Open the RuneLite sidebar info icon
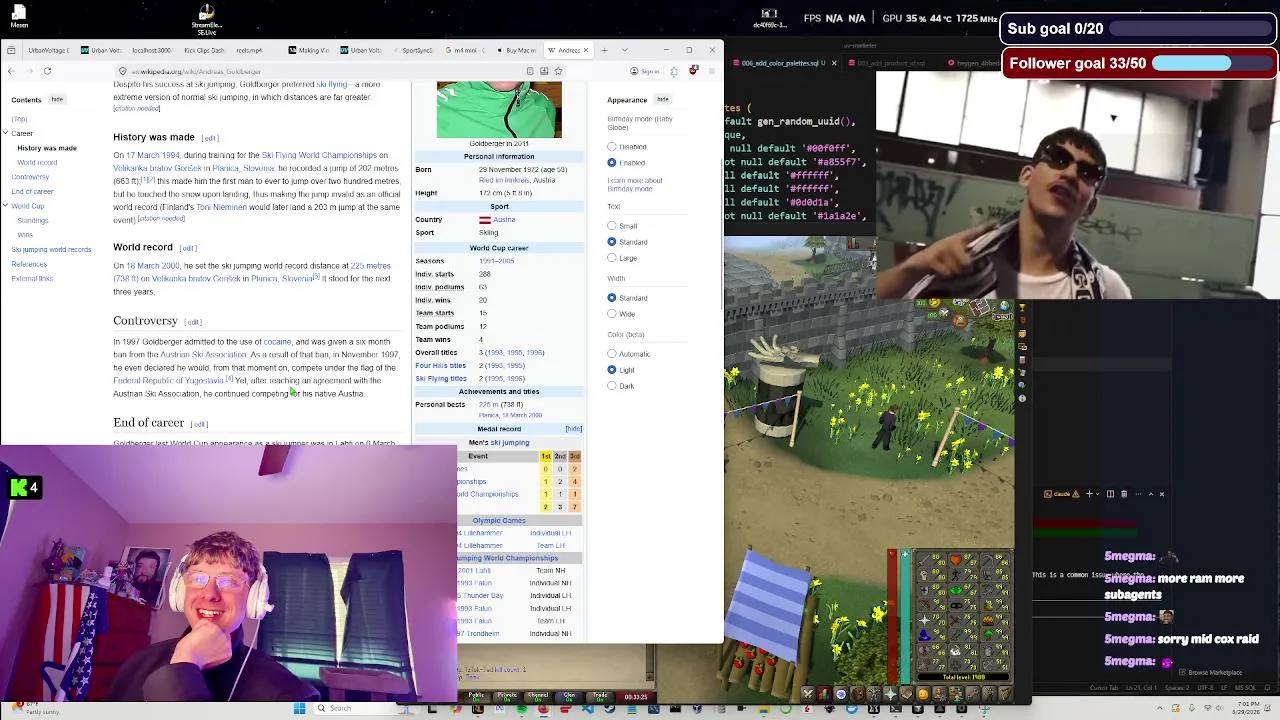The height and width of the screenshot is (720, 1280). (1022, 398)
